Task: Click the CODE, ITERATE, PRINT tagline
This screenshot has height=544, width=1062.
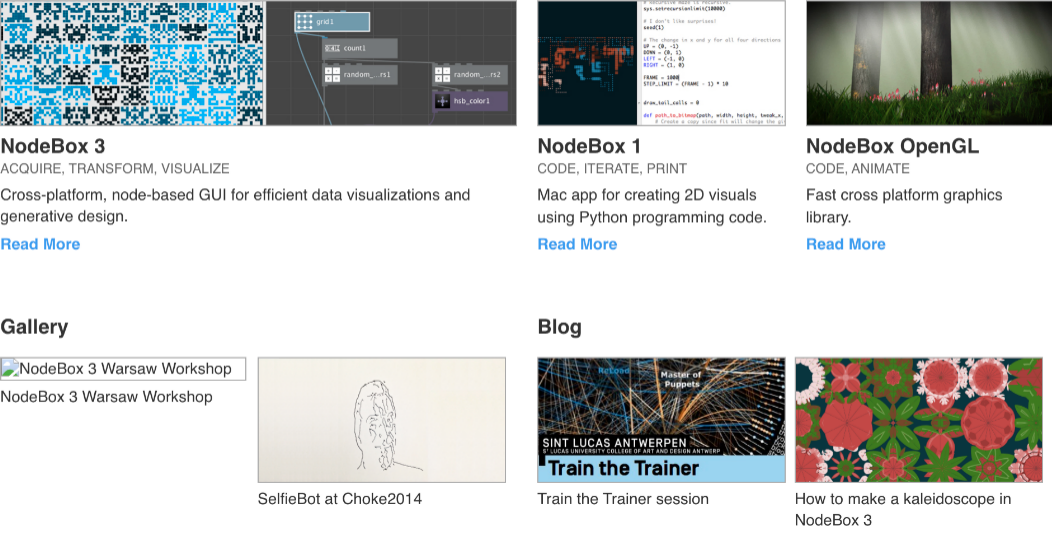Action: [612, 169]
